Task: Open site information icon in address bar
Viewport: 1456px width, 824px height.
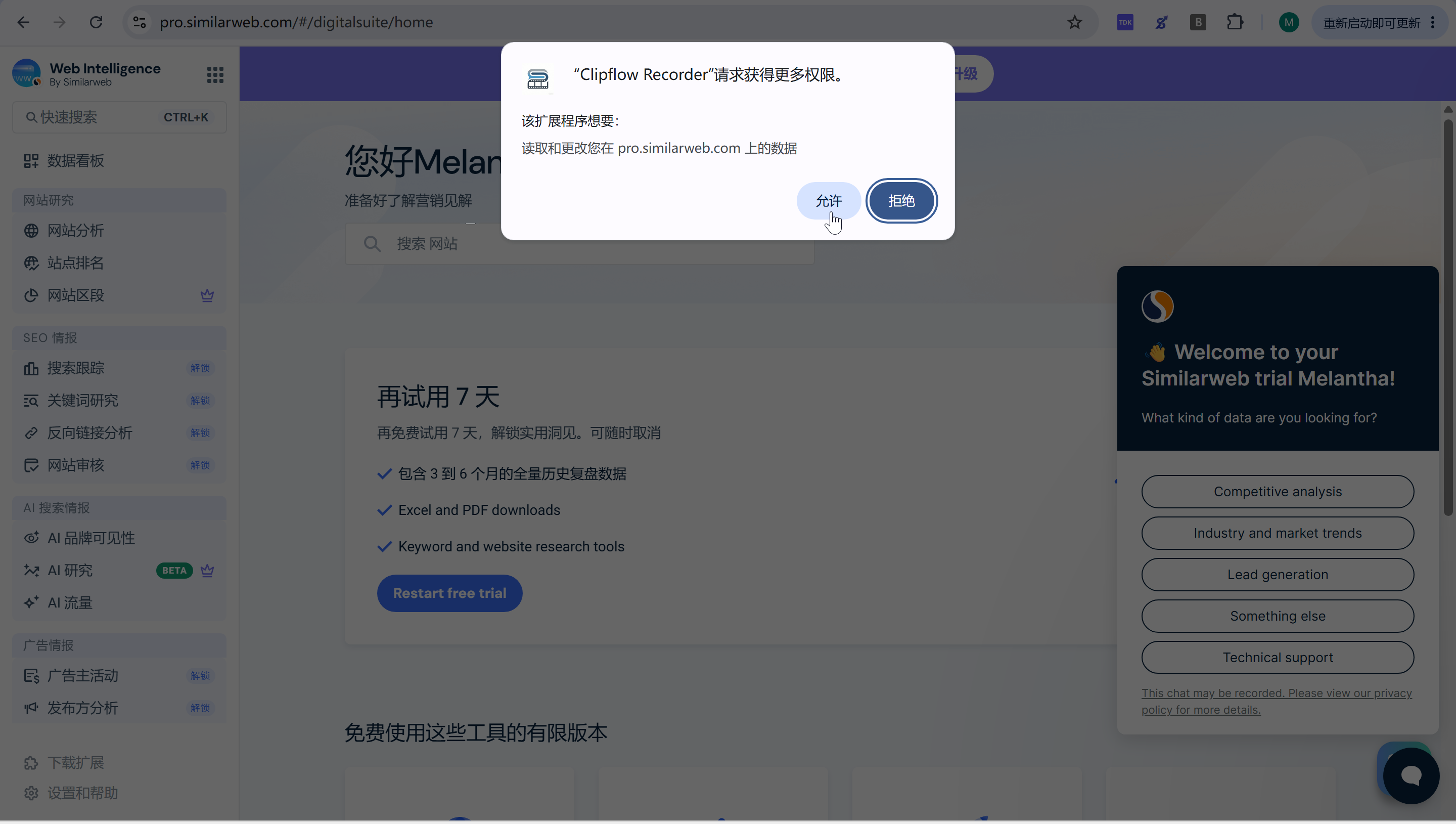Action: point(139,22)
